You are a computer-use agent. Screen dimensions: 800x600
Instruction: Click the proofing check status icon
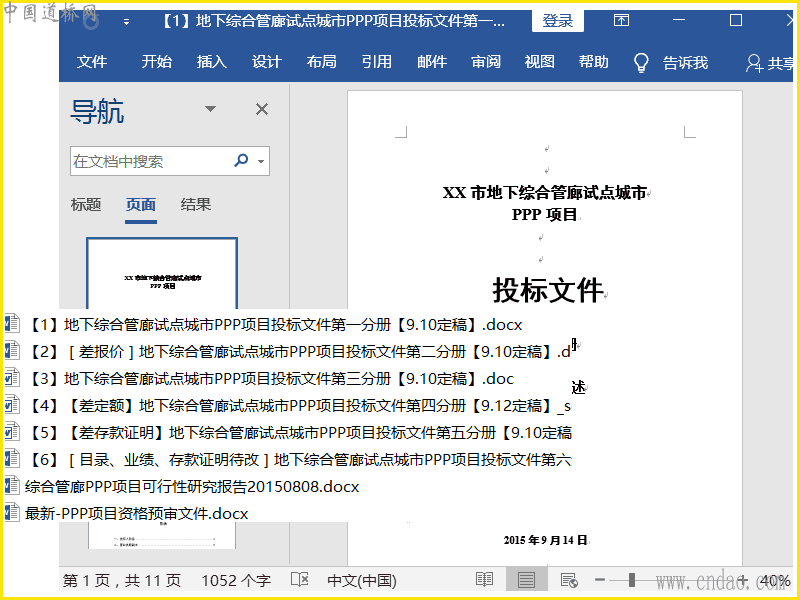[x=299, y=580]
